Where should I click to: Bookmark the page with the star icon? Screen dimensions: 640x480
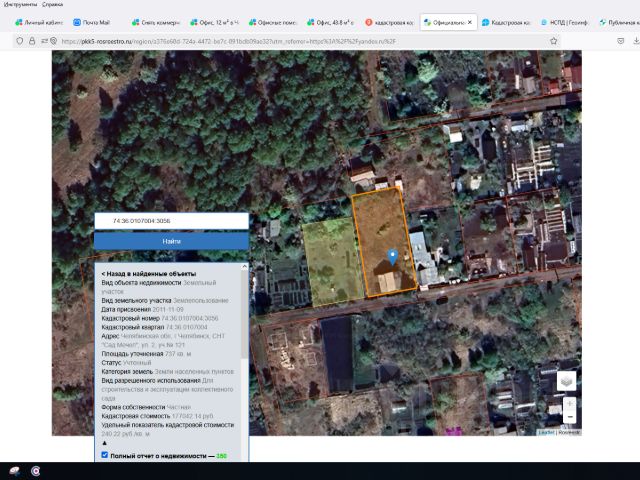pyautogui.click(x=553, y=41)
